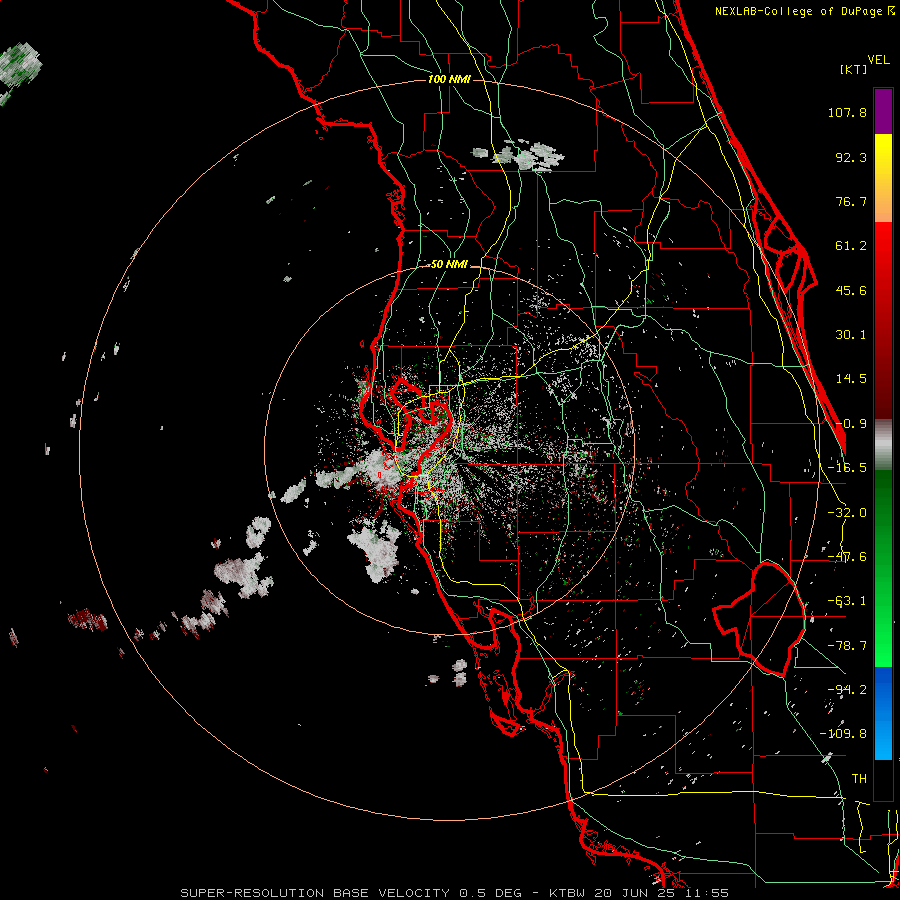
Task: Select the 14.5 velocity scale value
Action: tap(851, 379)
